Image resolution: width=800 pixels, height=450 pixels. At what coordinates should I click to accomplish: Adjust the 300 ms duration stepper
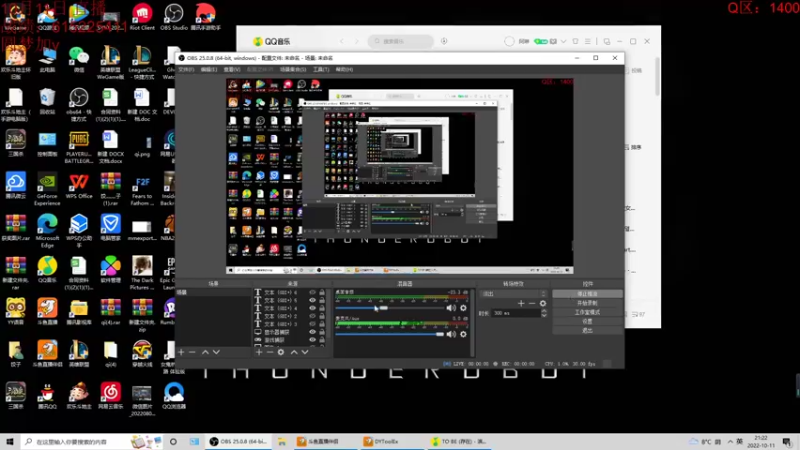(x=544, y=313)
